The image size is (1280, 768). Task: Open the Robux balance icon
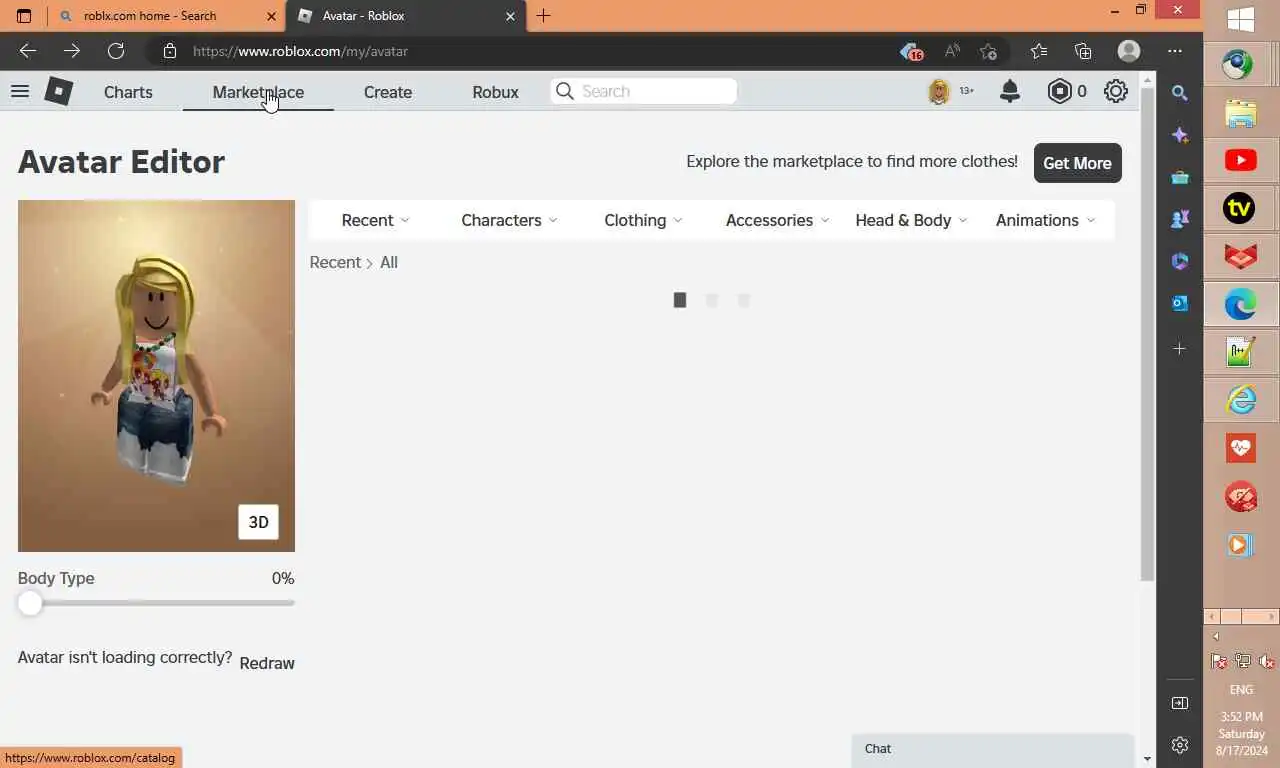coord(1059,91)
